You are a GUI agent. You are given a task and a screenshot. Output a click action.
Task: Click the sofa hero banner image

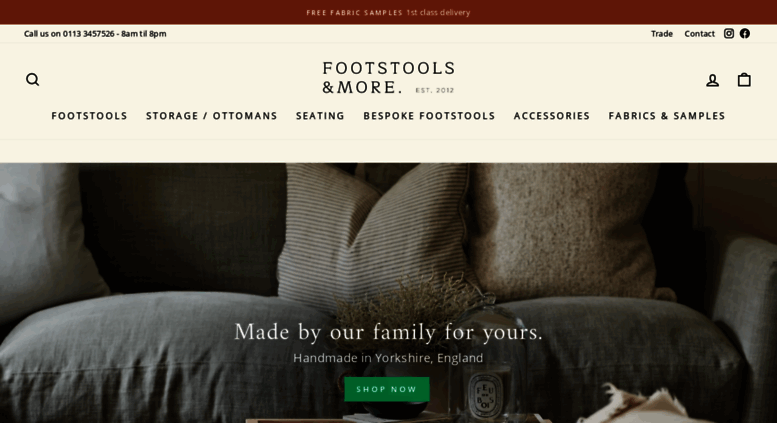click(x=388, y=293)
